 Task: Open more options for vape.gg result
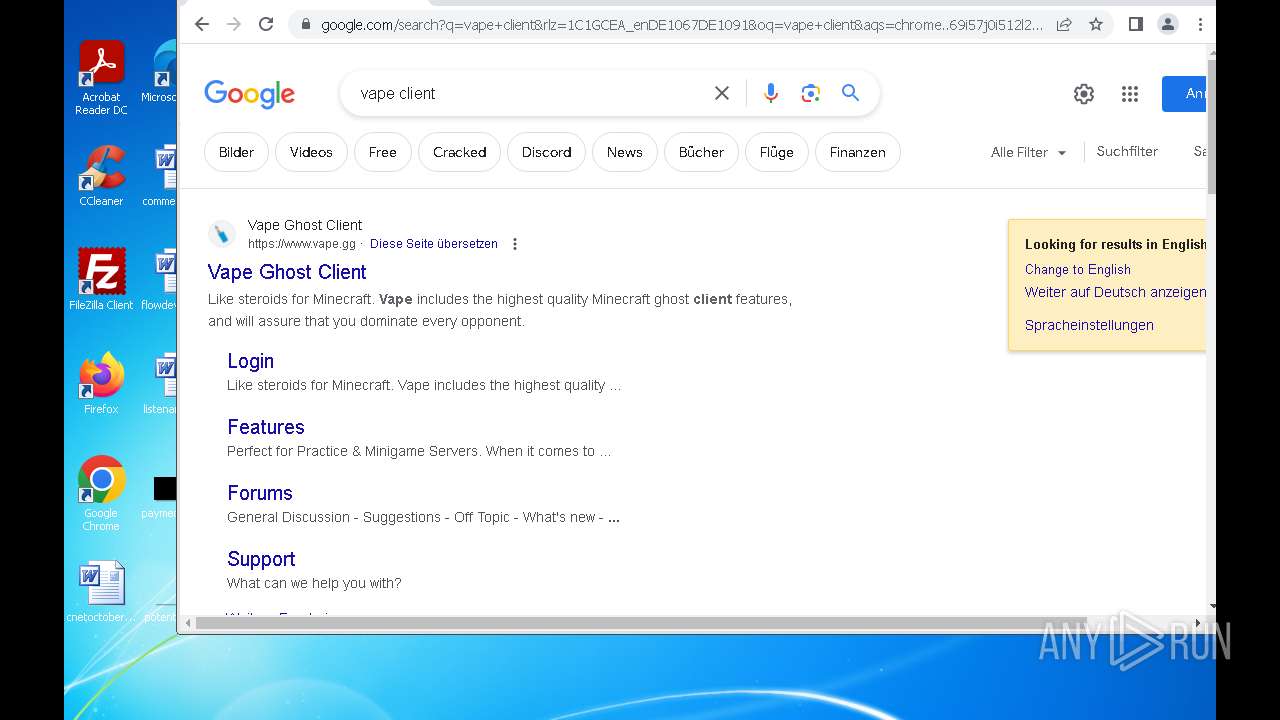(515, 244)
